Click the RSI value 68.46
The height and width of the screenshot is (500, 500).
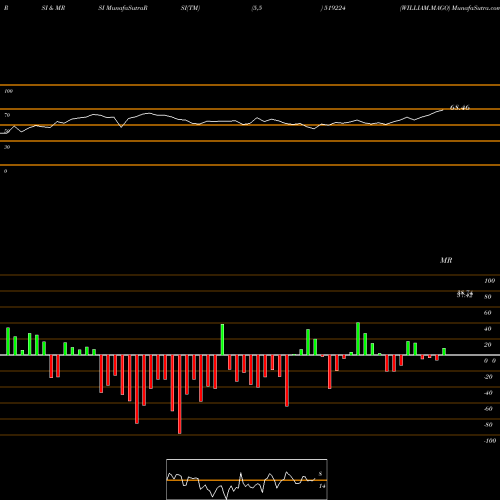pos(460,107)
